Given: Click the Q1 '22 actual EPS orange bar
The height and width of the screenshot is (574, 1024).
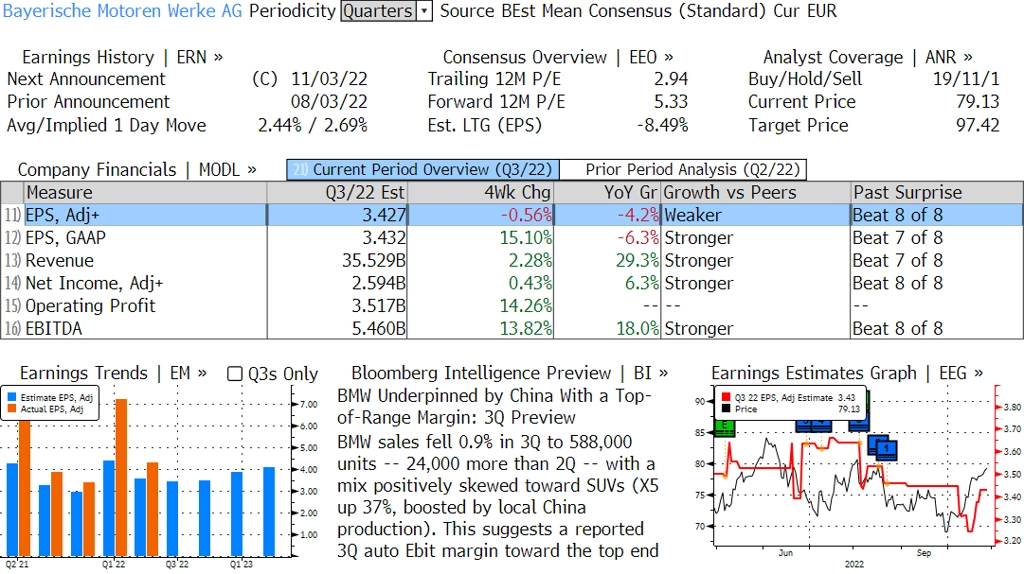Looking at the screenshot, I should pyautogui.click(x=121, y=477).
